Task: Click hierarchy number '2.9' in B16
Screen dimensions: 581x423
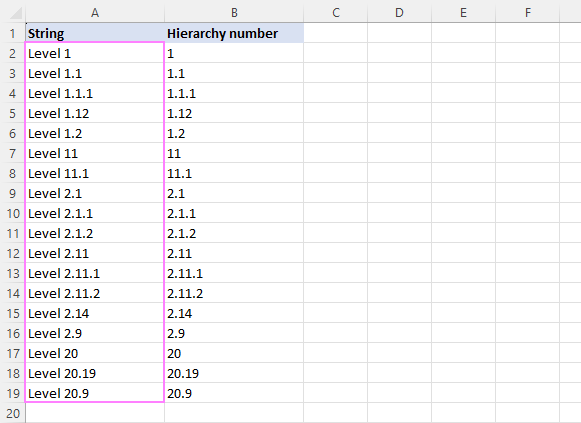Action: [234, 333]
